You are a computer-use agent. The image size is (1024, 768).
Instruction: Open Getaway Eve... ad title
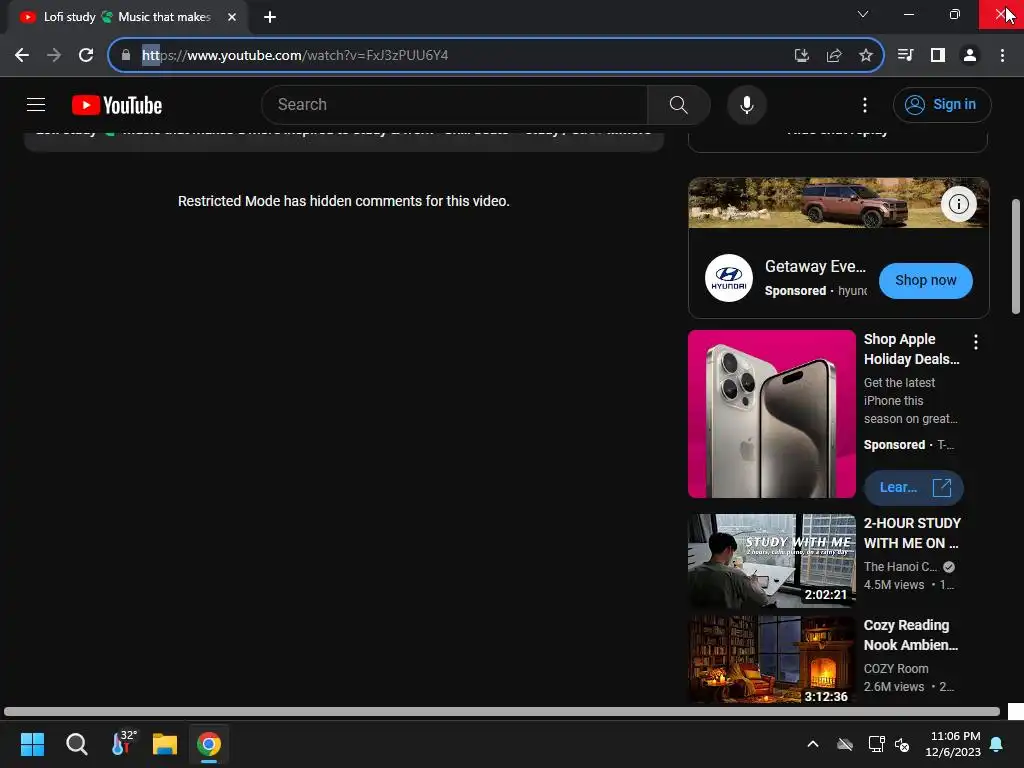pos(815,266)
